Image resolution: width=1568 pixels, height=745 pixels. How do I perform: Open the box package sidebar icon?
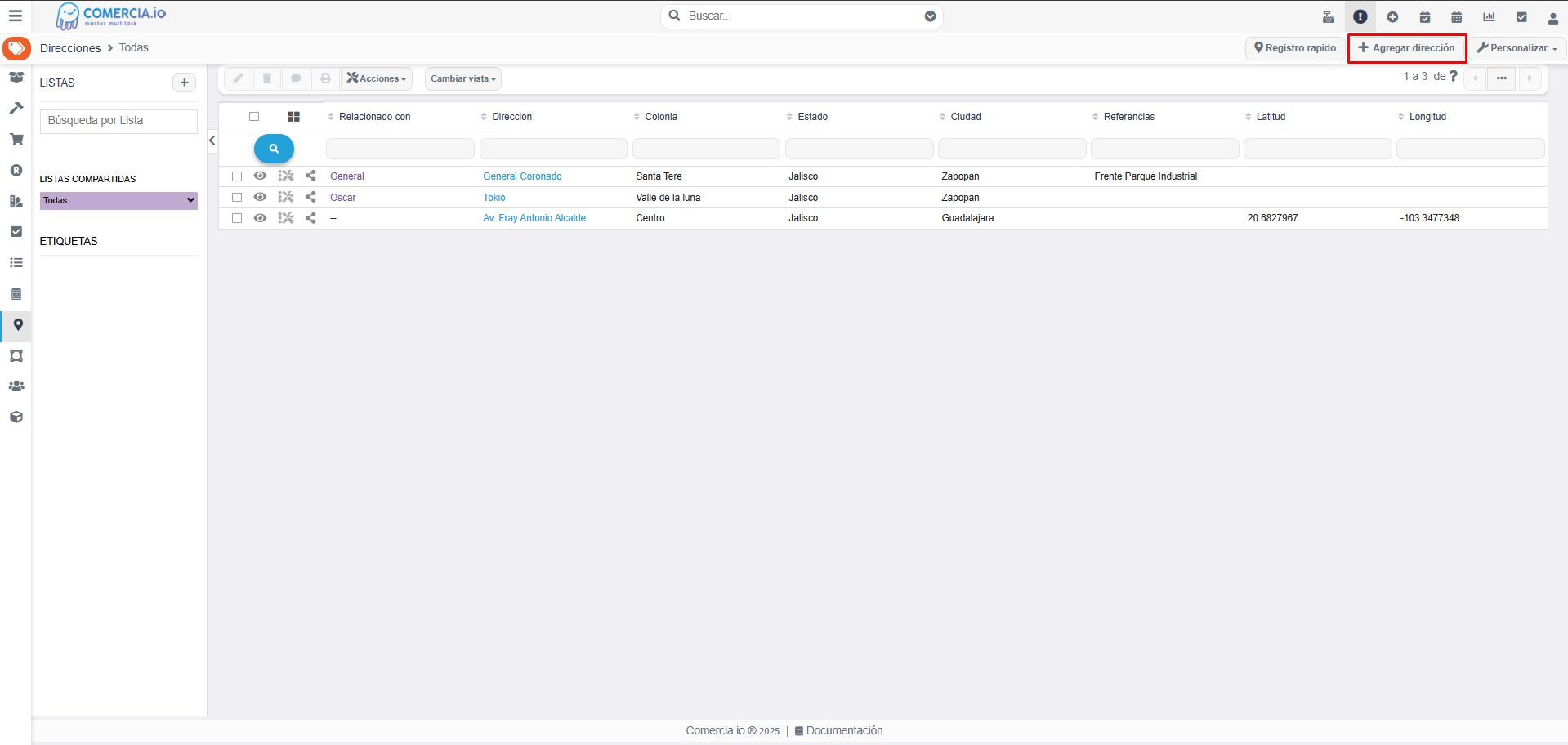16,417
